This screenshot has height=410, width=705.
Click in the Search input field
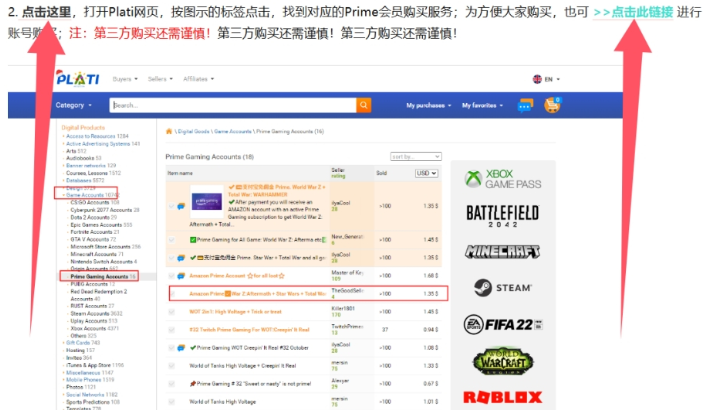click(x=233, y=105)
